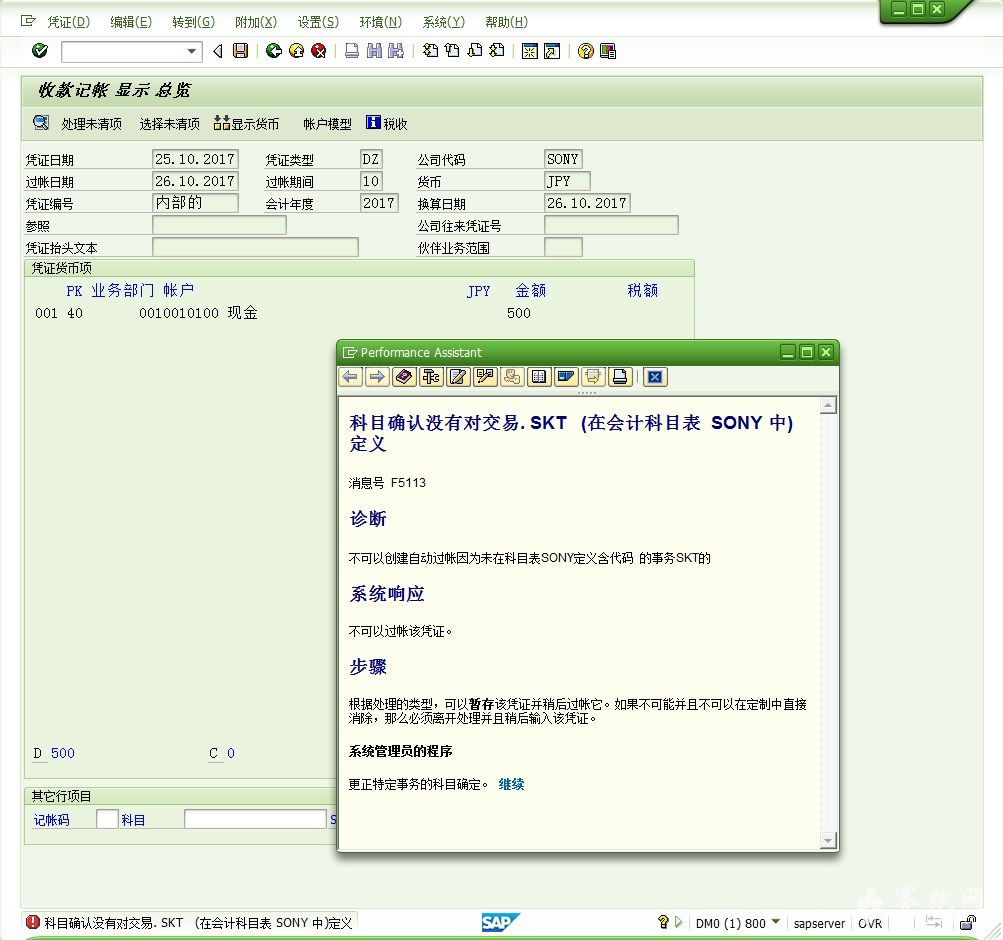Image resolution: width=1003 pixels, height=940 pixels.
Task: Open the 附加(X) menu
Action: (x=256, y=22)
